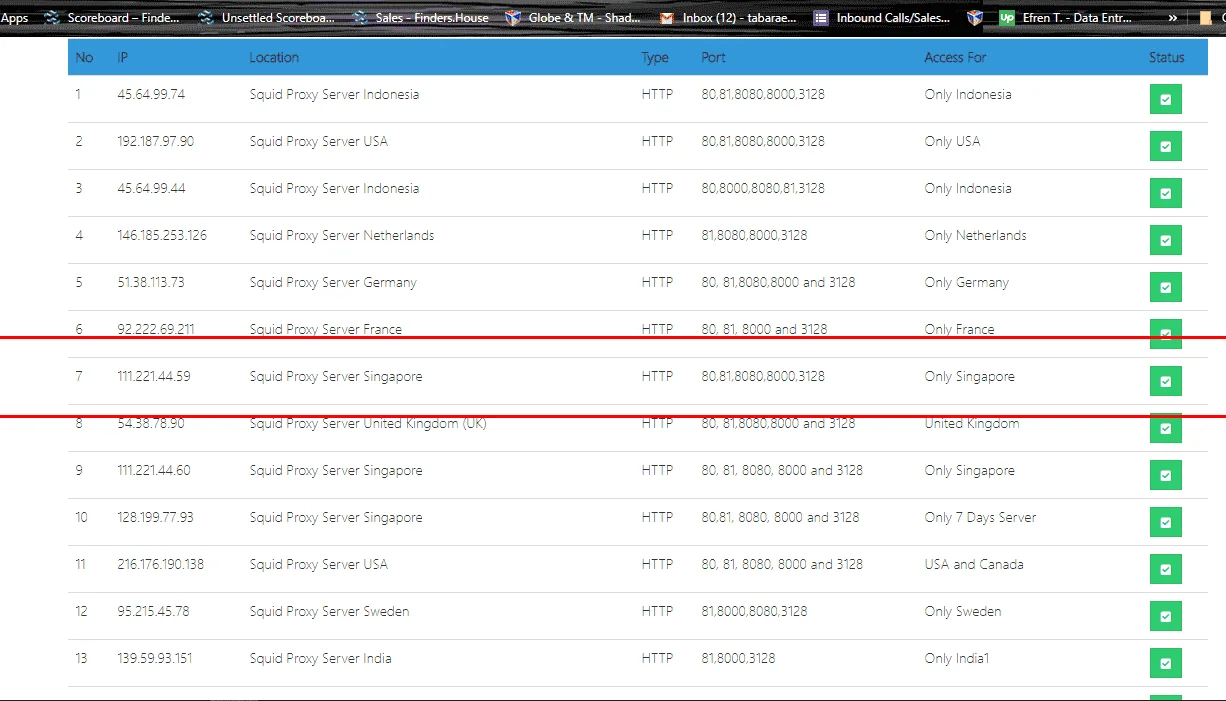Click status check icon for 128.199.77.93 row
Screen dimensions: 1226x701
tap(1165, 522)
